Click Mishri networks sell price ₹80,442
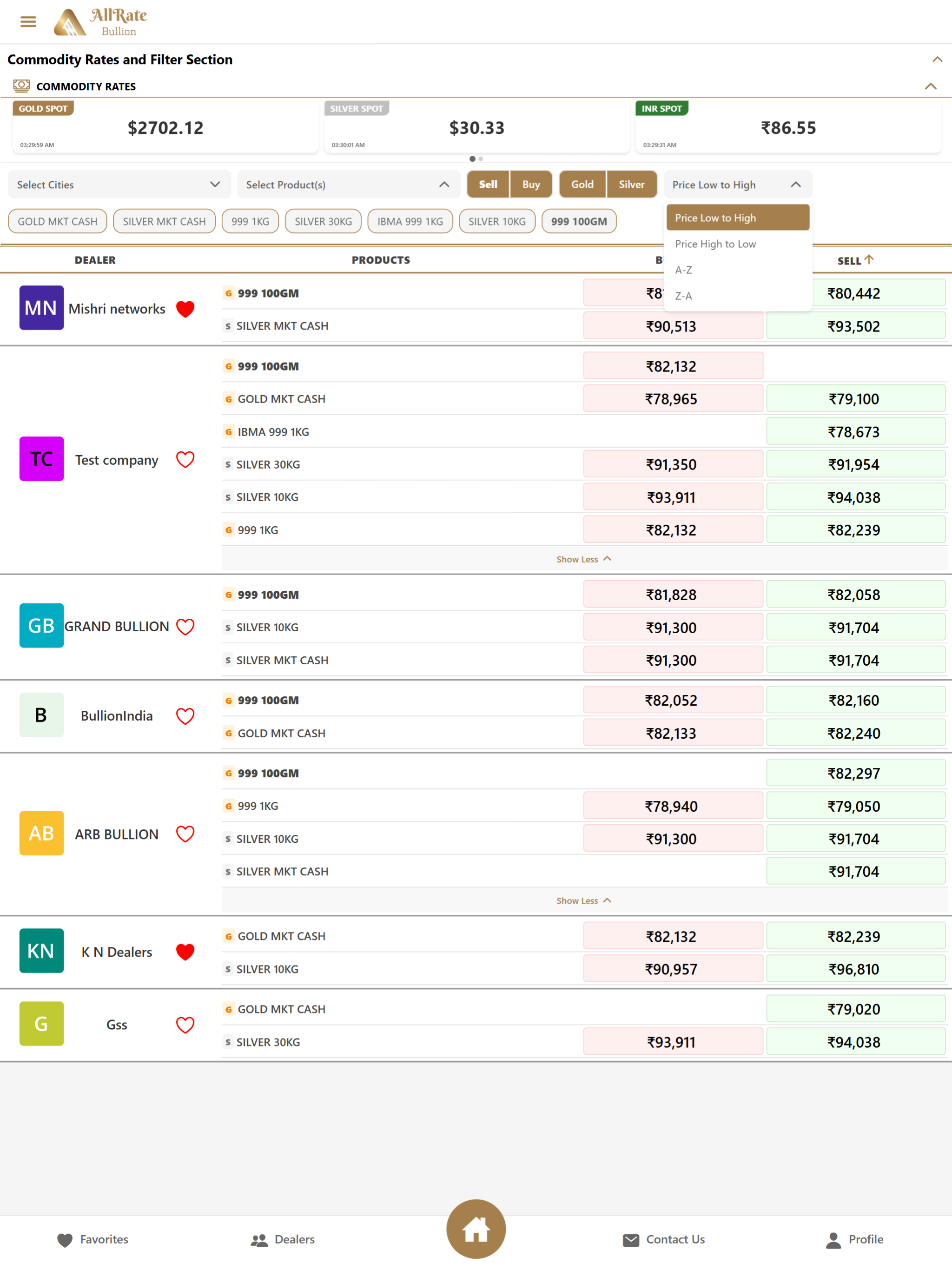 (x=855, y=293)
